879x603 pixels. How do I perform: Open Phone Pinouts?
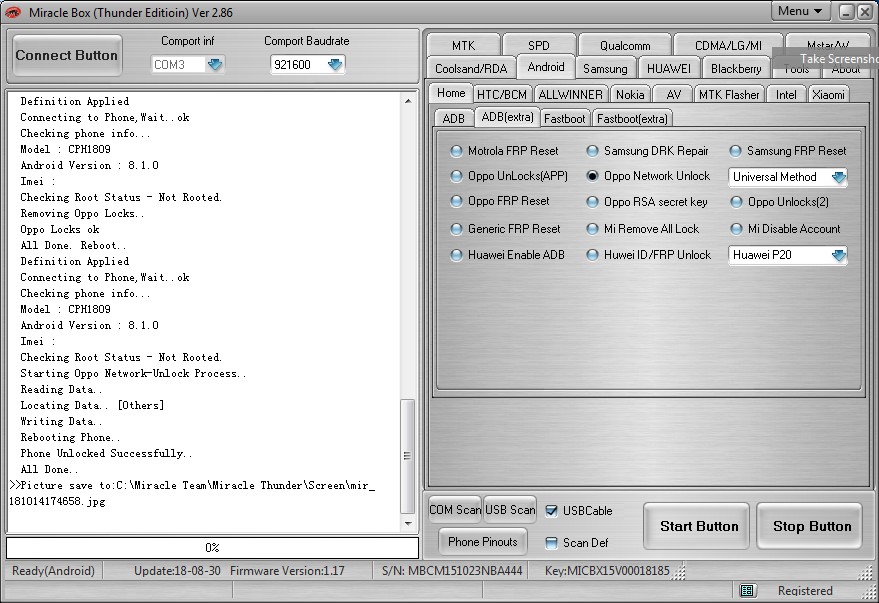click(483, 542)
